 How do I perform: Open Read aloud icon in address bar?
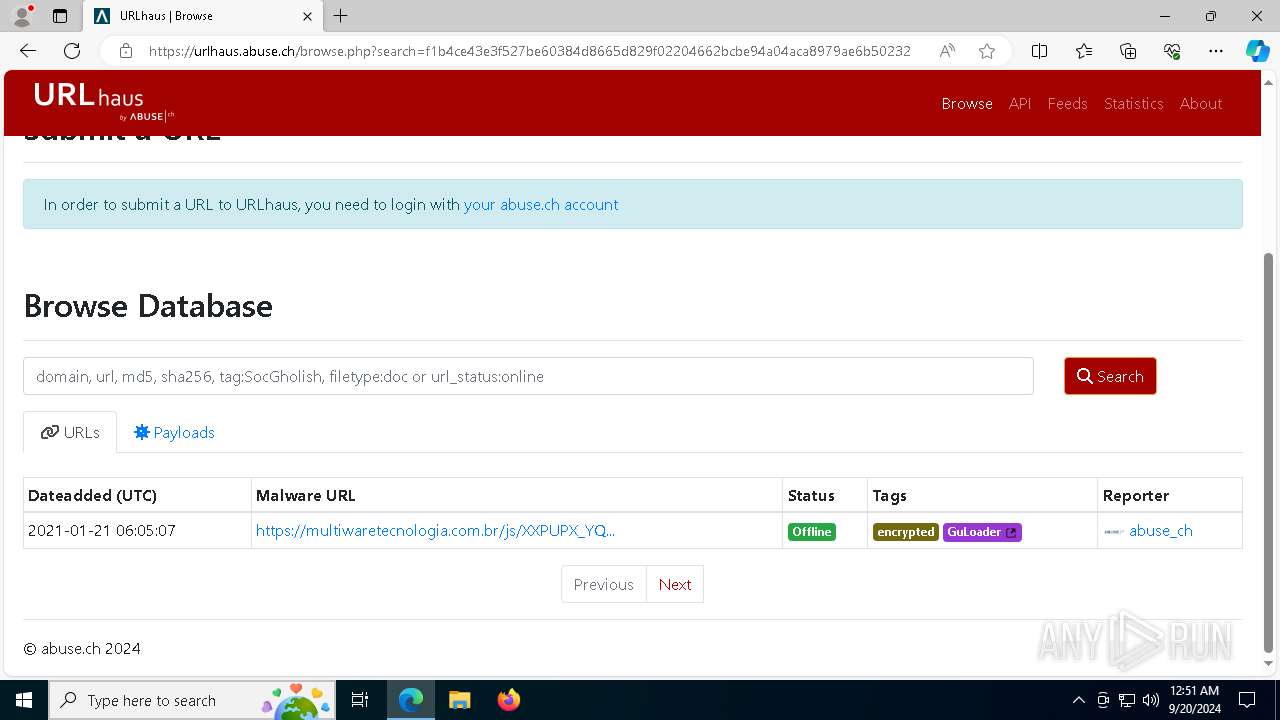[946, 51]
